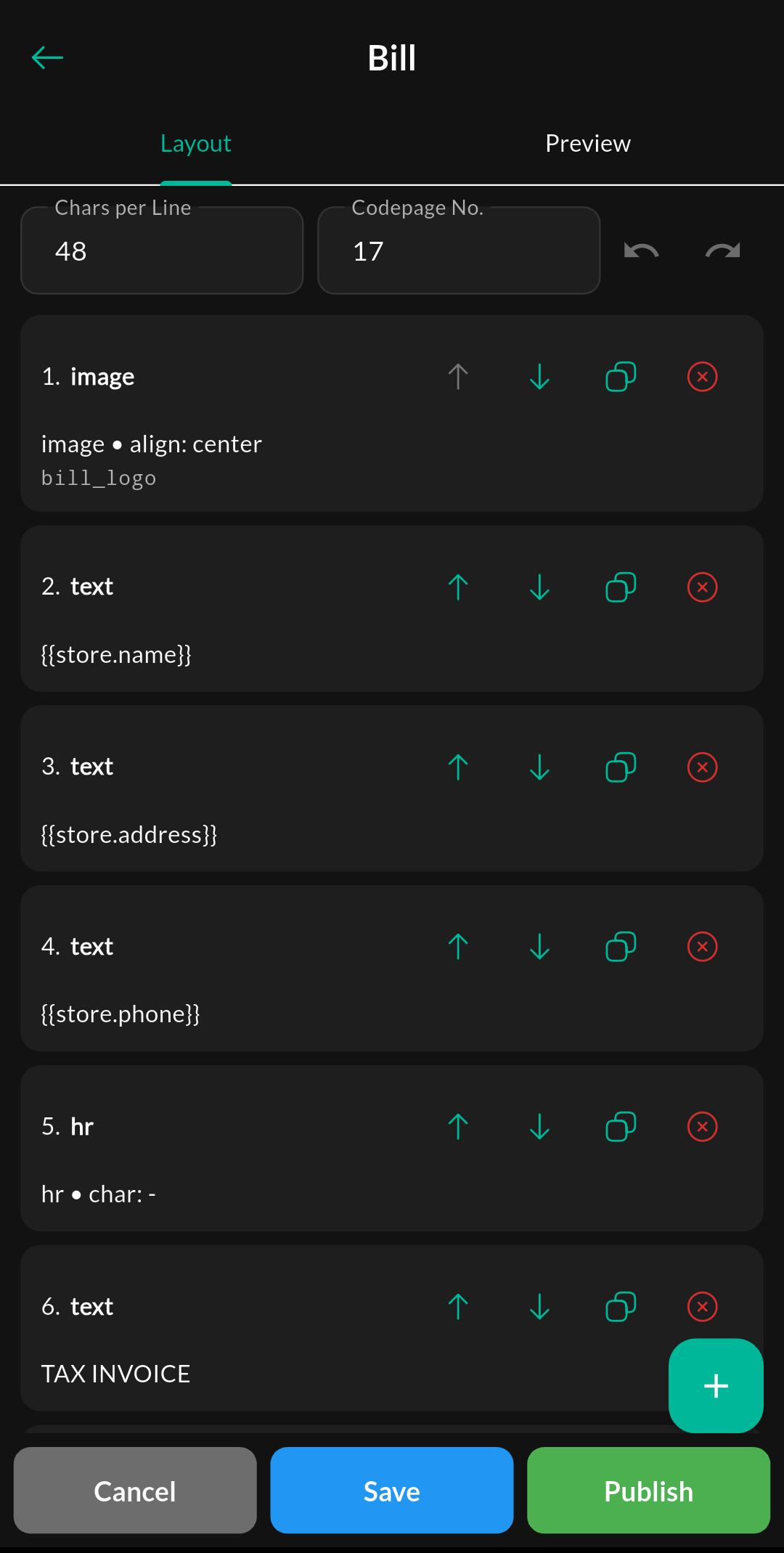Duplicate the image item

point(621,377)
